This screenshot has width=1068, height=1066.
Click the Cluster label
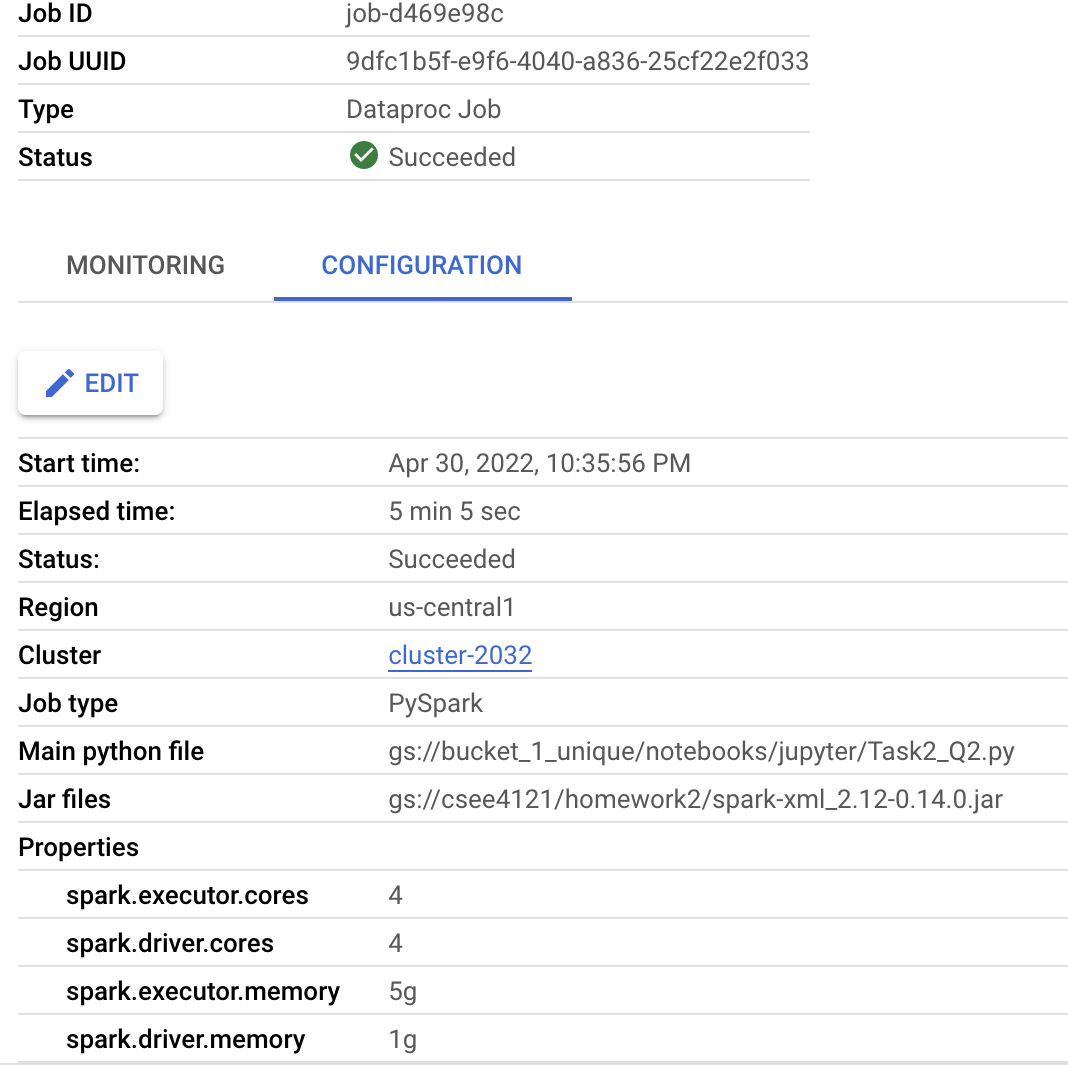tap(59, 655)
